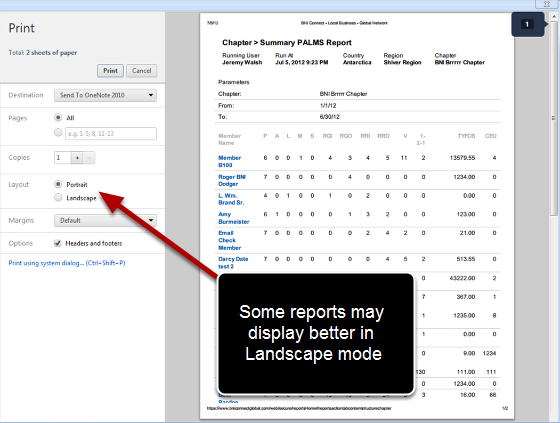Viewport: 560px width, 423px height.
Task: Click the Total: 2 sheets of paper text
Action: coord(42,53)
